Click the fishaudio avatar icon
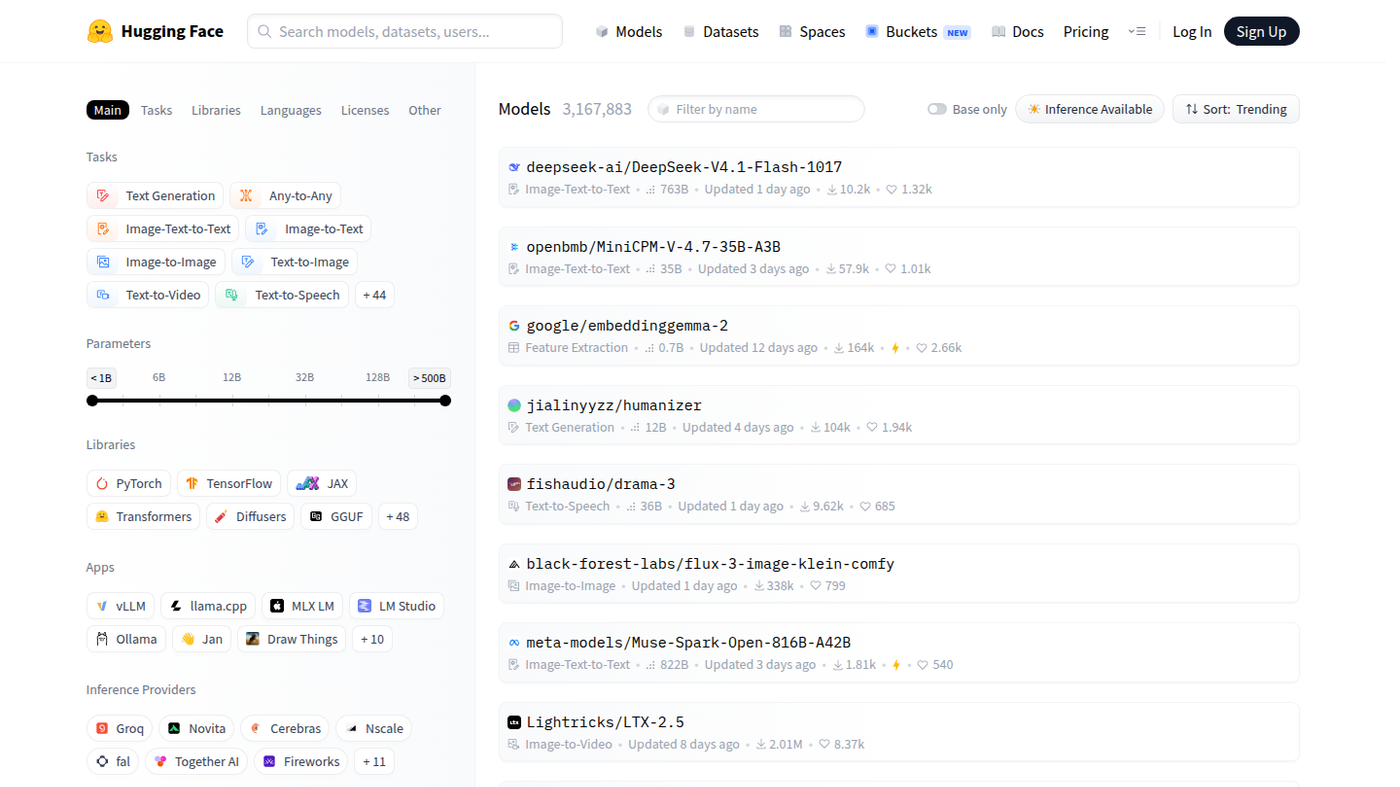Screen dimensions: 1400x787 pyautogui.click(x=514, y=485)
